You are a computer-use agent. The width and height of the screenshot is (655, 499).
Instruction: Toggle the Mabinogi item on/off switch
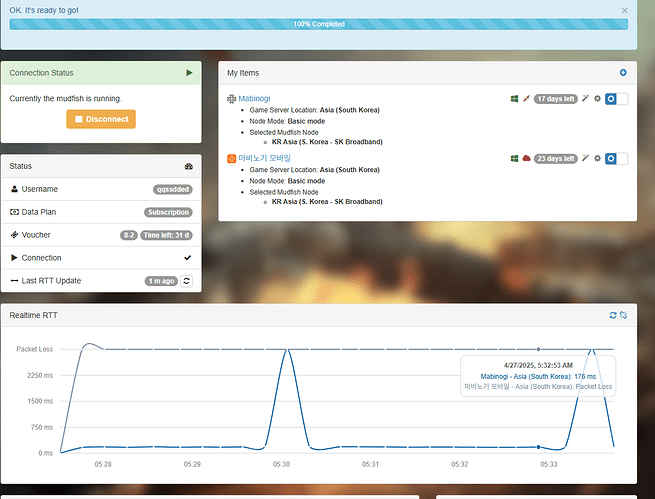tap(616, 99)
